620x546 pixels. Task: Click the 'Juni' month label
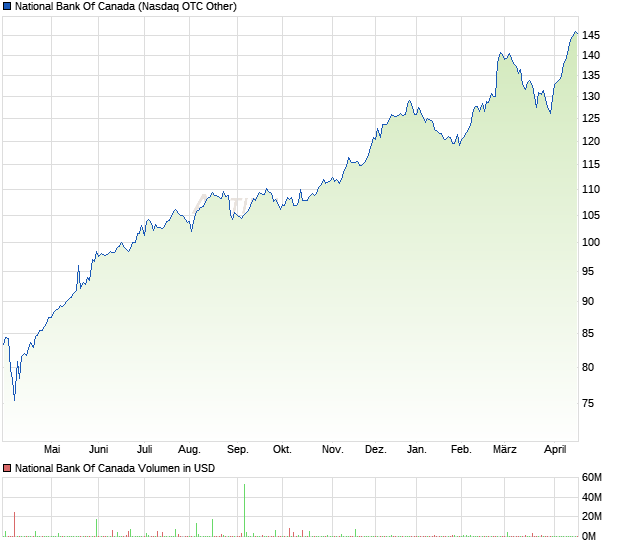click(98, 449)
